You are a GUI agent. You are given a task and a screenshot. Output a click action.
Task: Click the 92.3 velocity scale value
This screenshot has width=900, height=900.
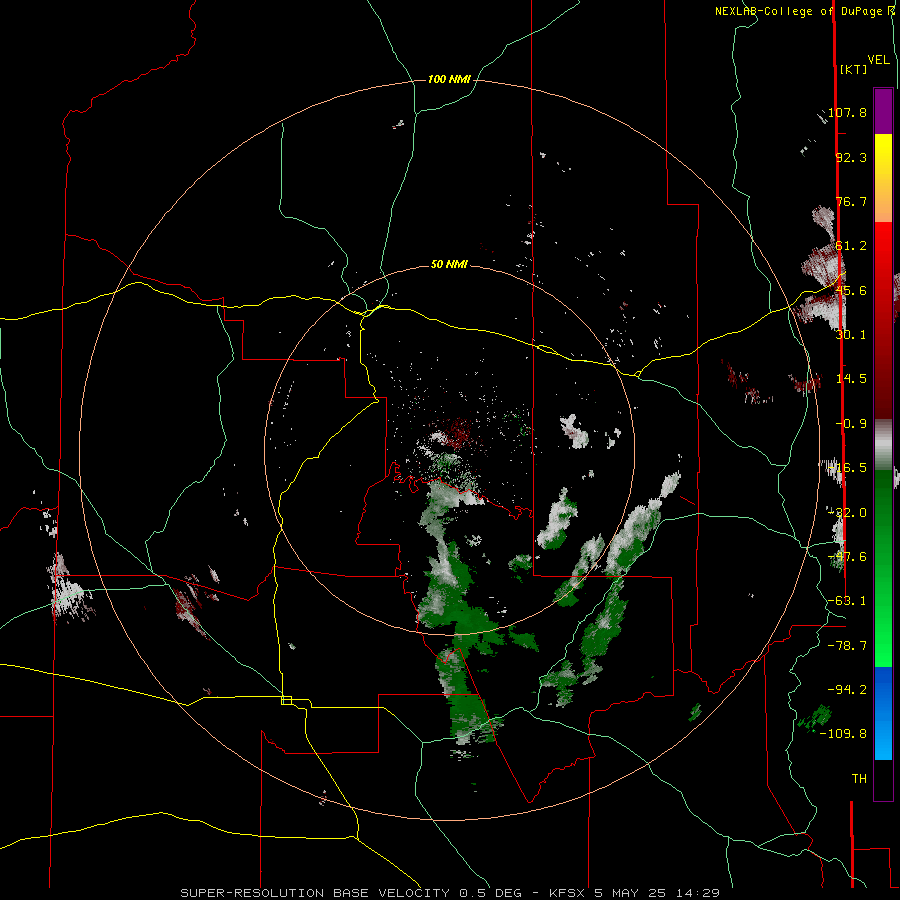click(x=851, y=157)
